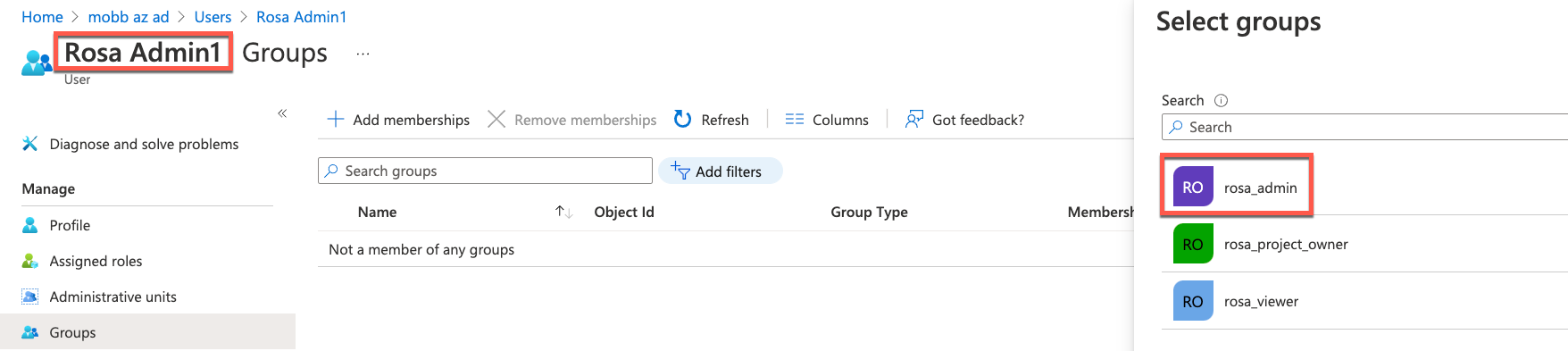Viewport: 1568px width, 351px height.
Task: Click Remove memberships button
Action: [x=572, y=120]
